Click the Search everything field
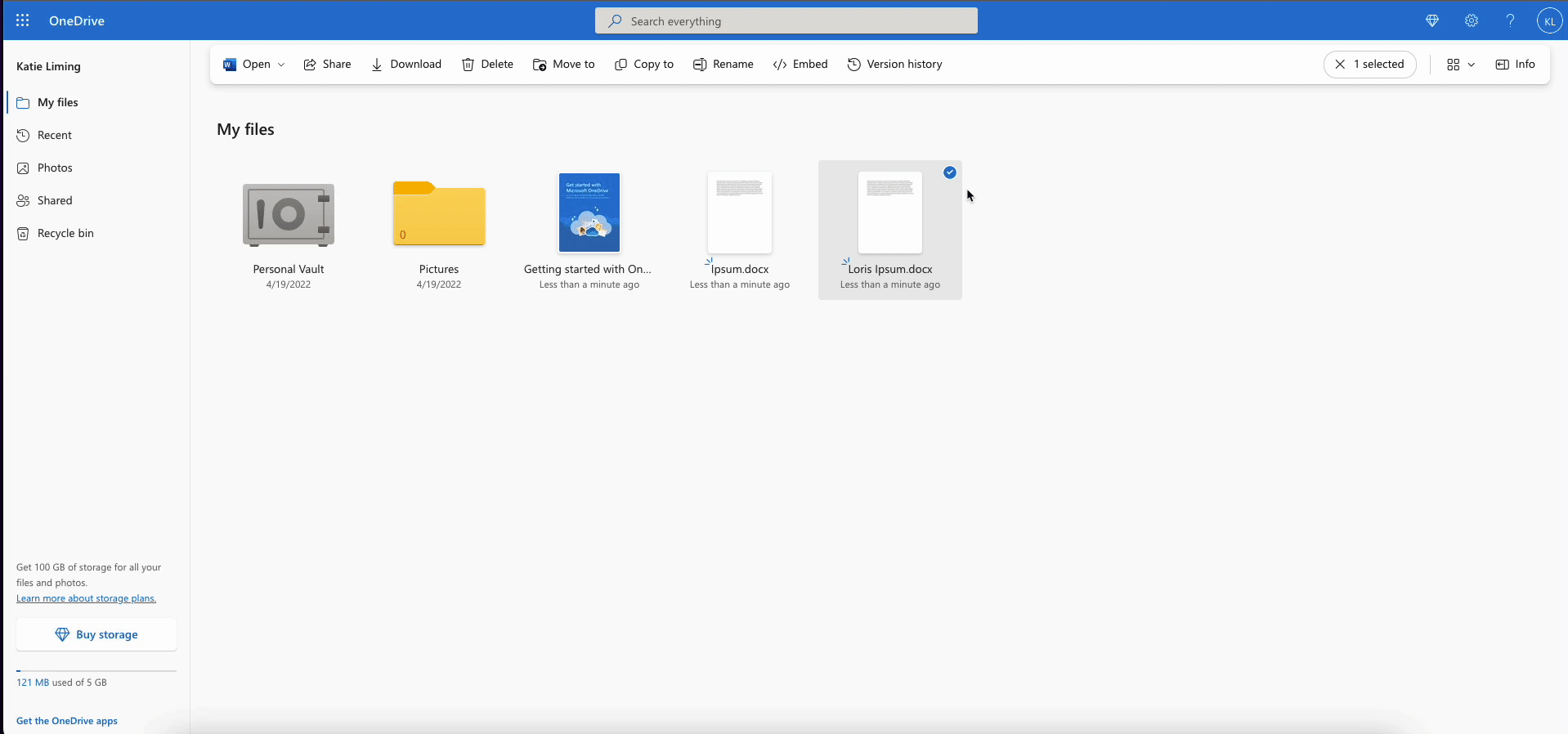Viewport: 1568px width, 734px height. click(x=786, y=21)
